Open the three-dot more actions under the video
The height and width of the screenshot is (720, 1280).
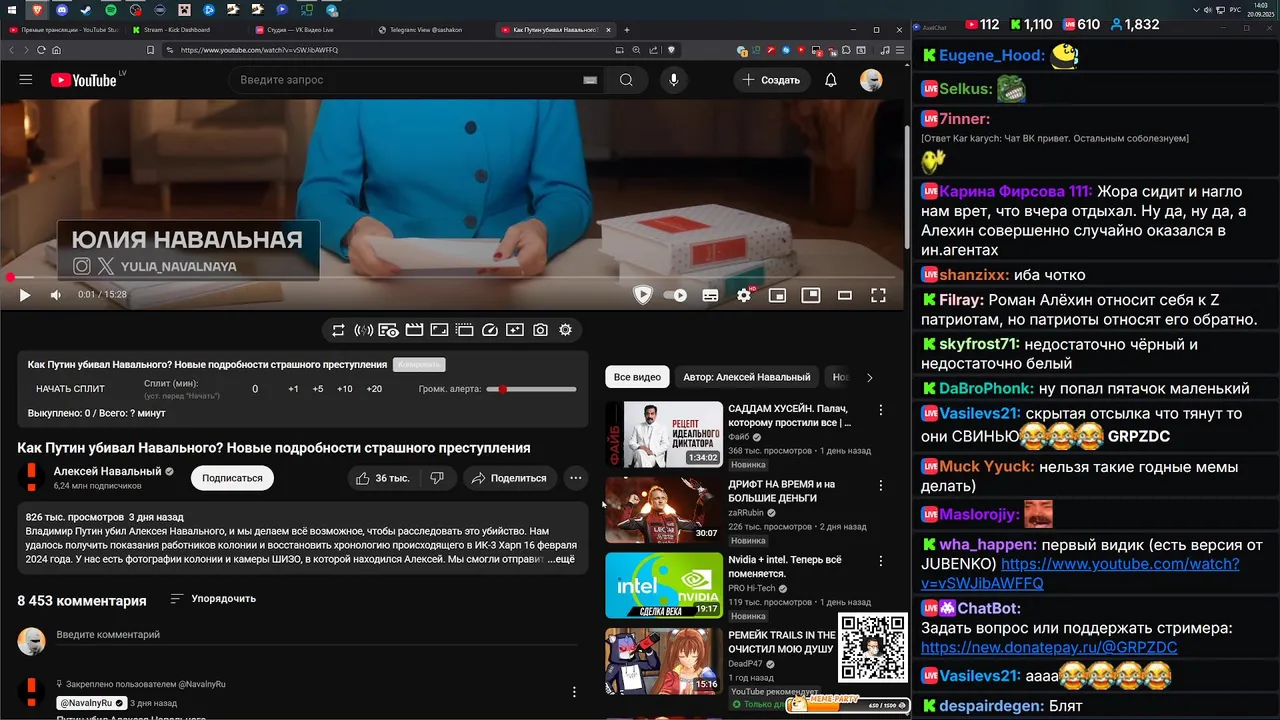tap(576, 478)
